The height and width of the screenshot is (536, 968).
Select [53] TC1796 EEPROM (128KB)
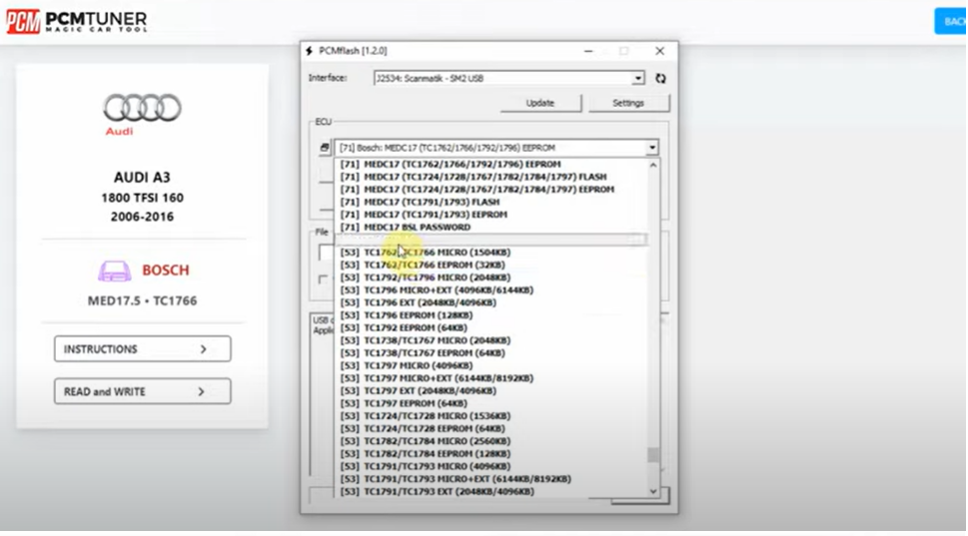click(x=491, y=316)
